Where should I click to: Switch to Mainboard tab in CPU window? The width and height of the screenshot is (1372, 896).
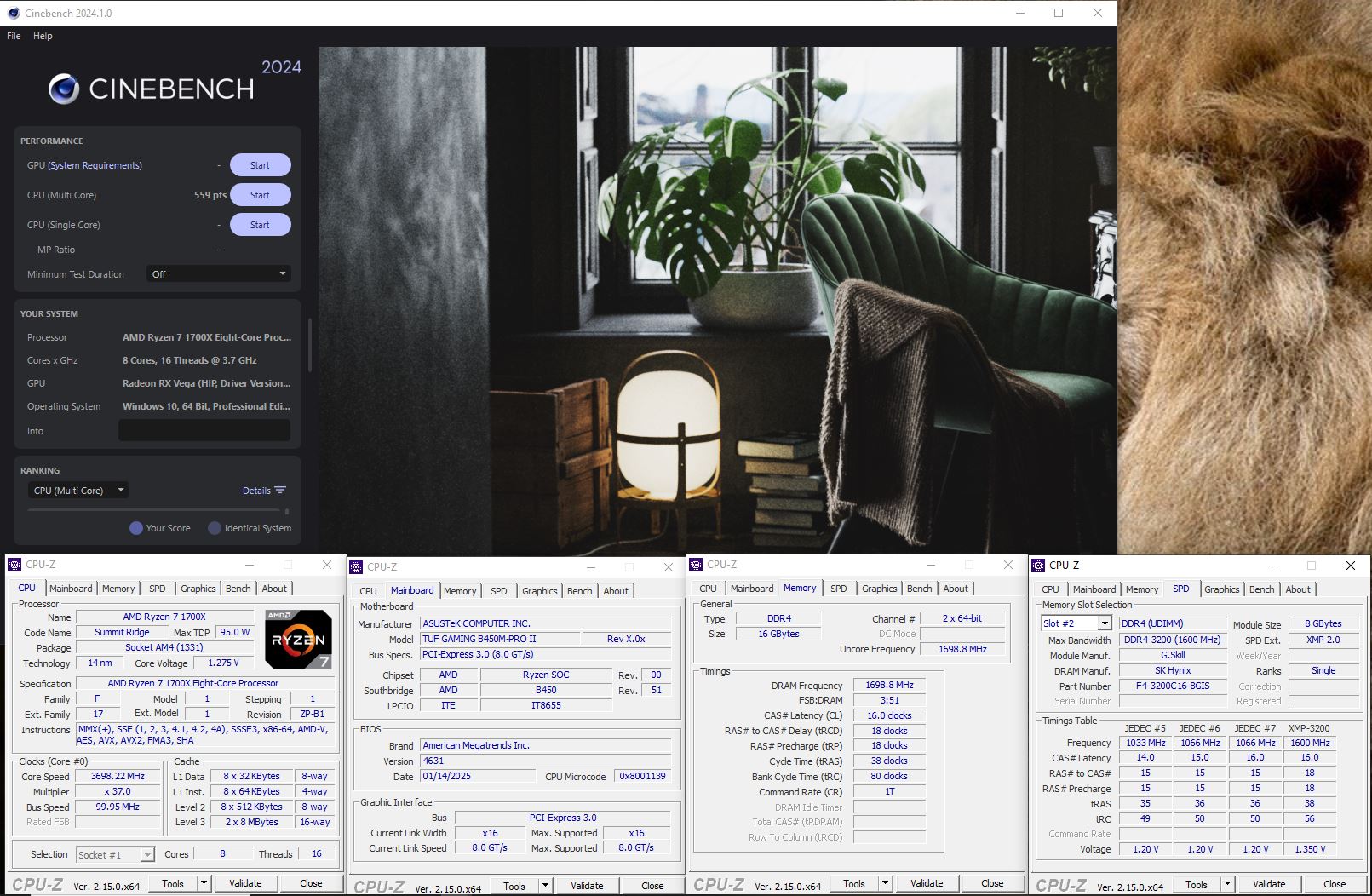tap(71, 589)
